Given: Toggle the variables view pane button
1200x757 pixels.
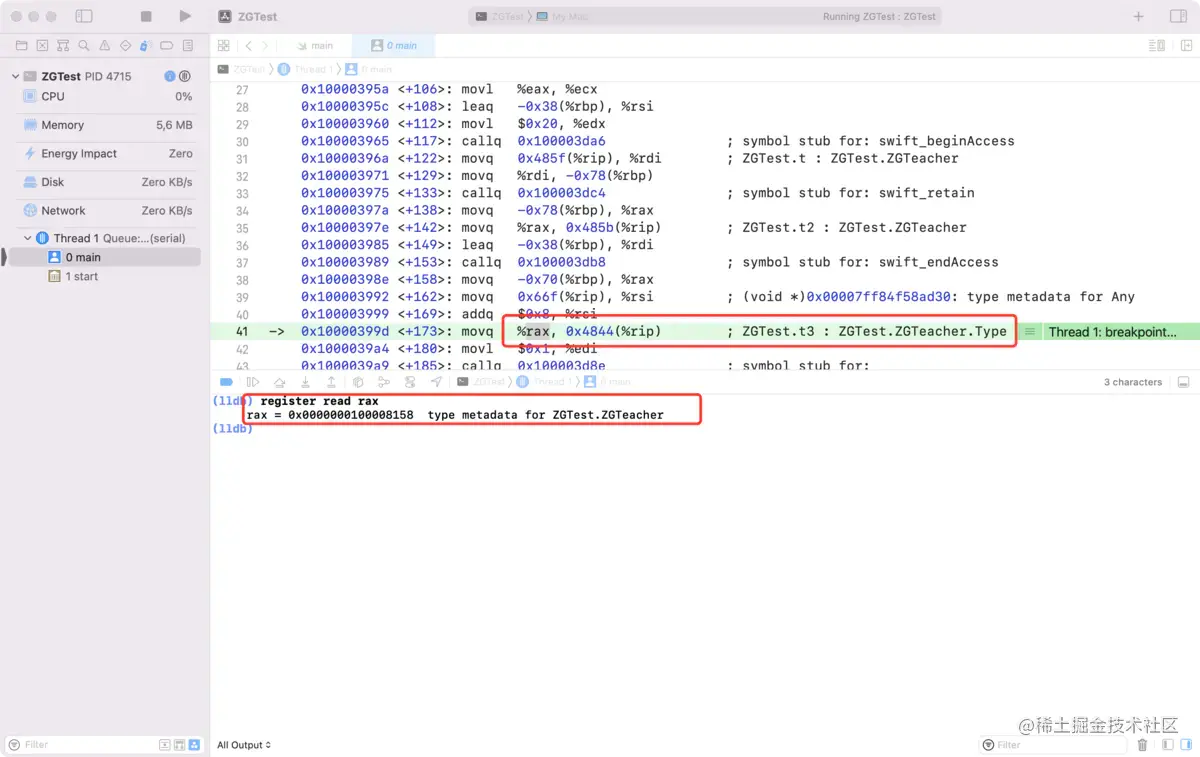Looking at the screenshot, I should coord(1166,745).
